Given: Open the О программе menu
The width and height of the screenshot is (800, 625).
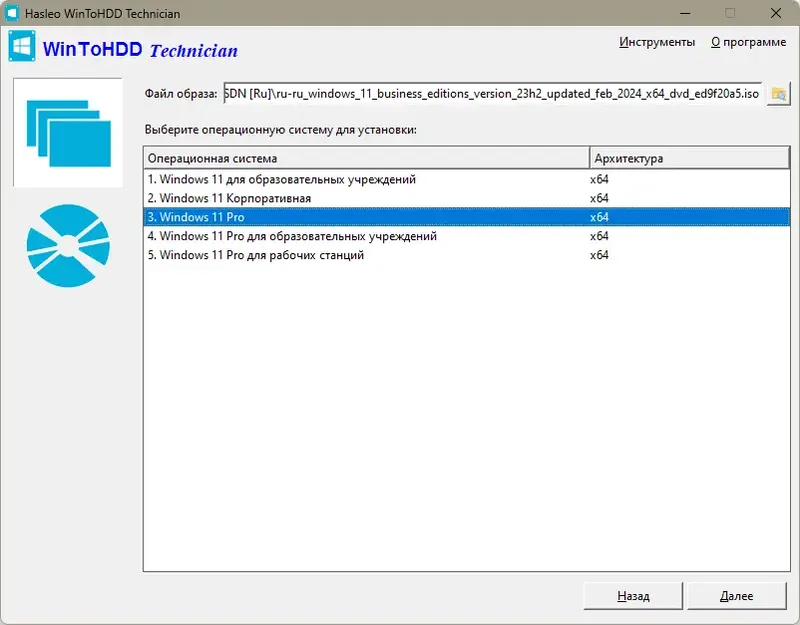Looking at the screenshot, I should coord(748,42).
